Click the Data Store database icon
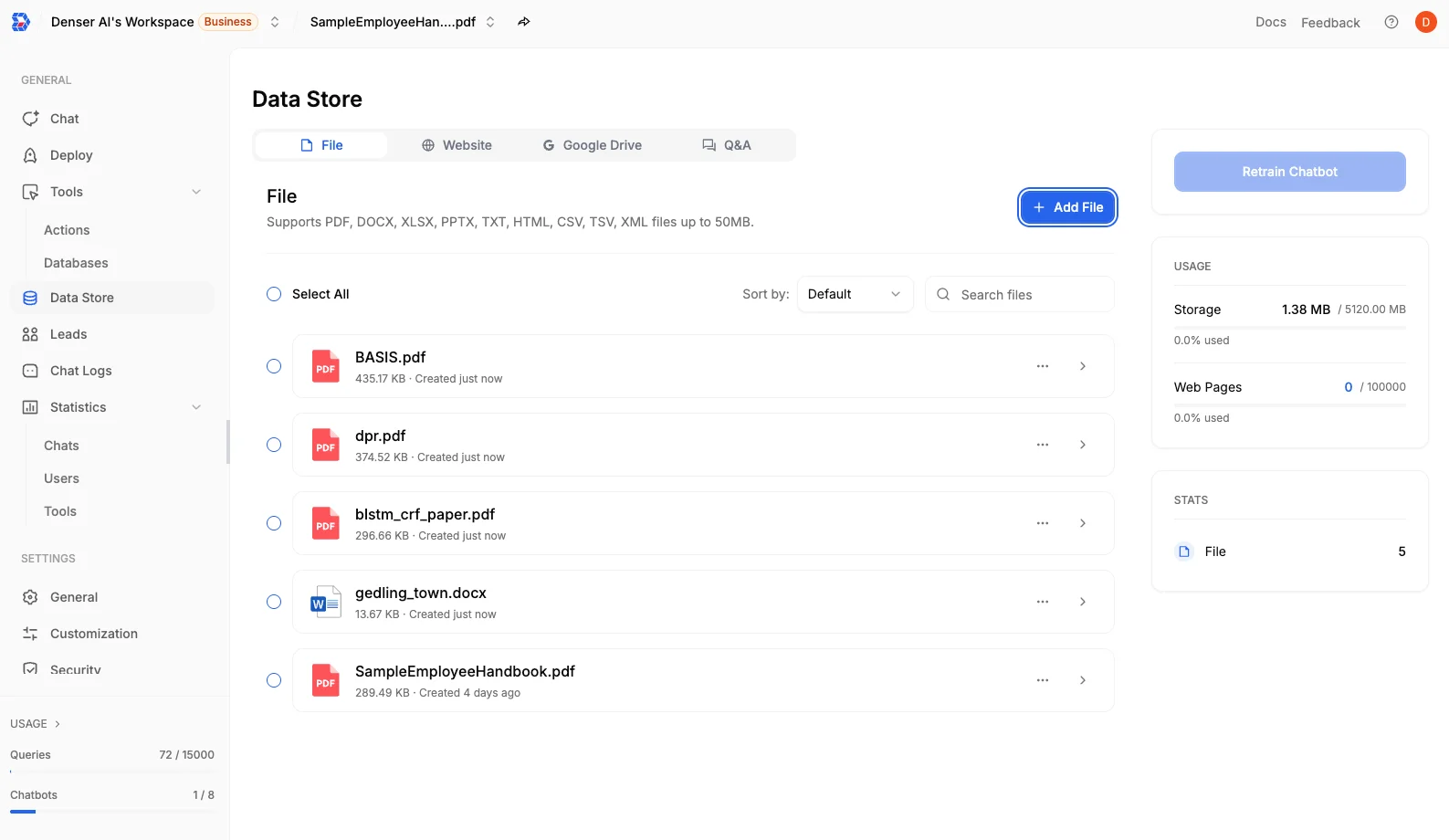 pyautogui.click(x=30, y=298)
